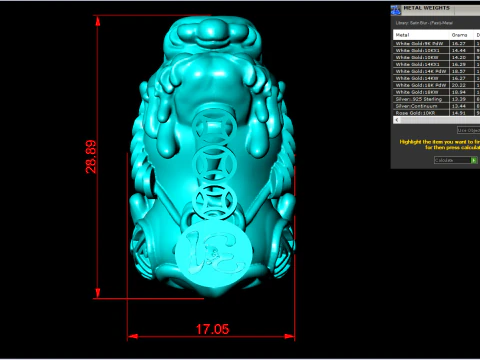This screenshot has height=360, width=480.
Task: Click the 14.91 grams cell
Action: pos(462,113)
